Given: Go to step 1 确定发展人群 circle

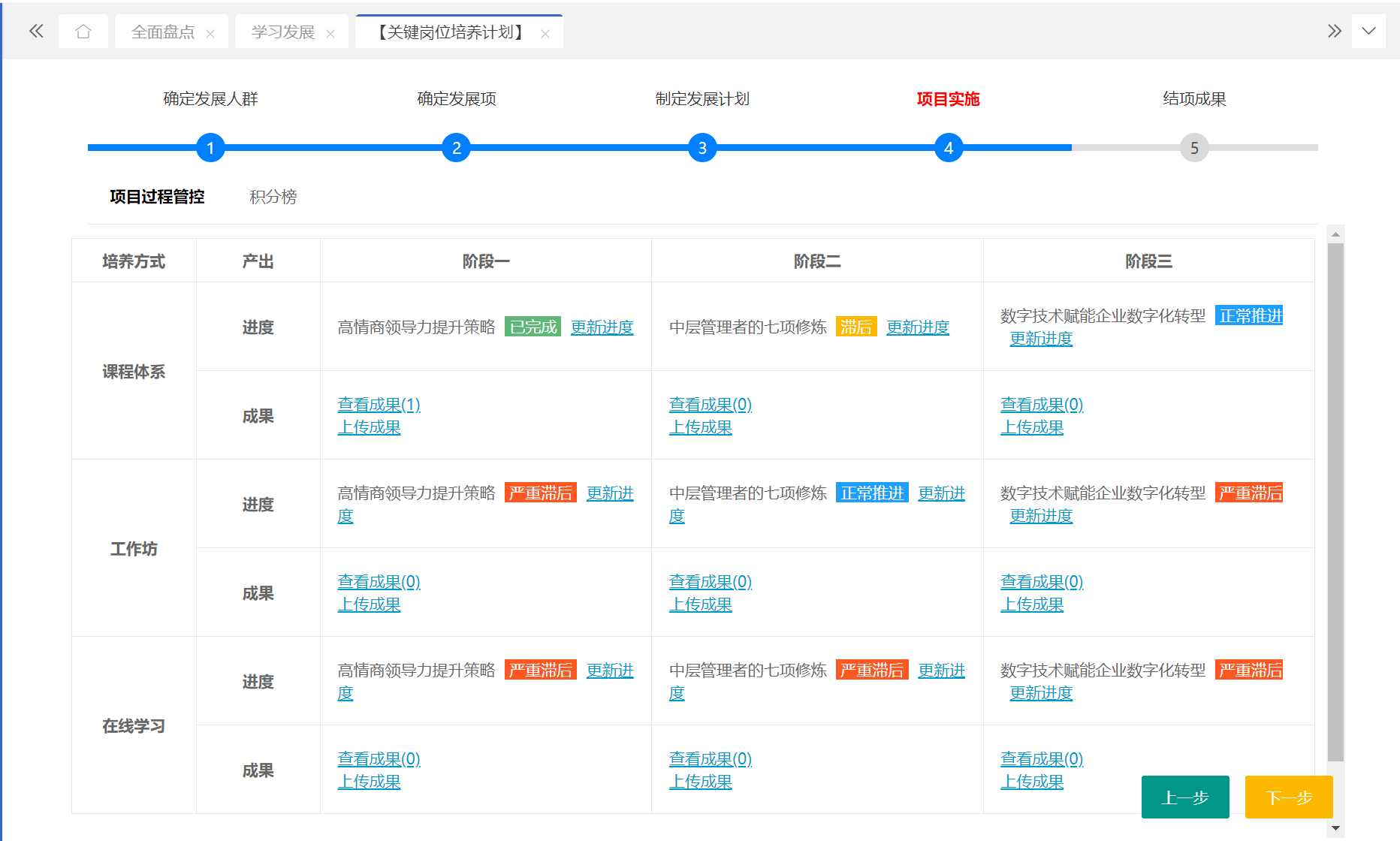Looking at the screenshot, I should (210, 148).
